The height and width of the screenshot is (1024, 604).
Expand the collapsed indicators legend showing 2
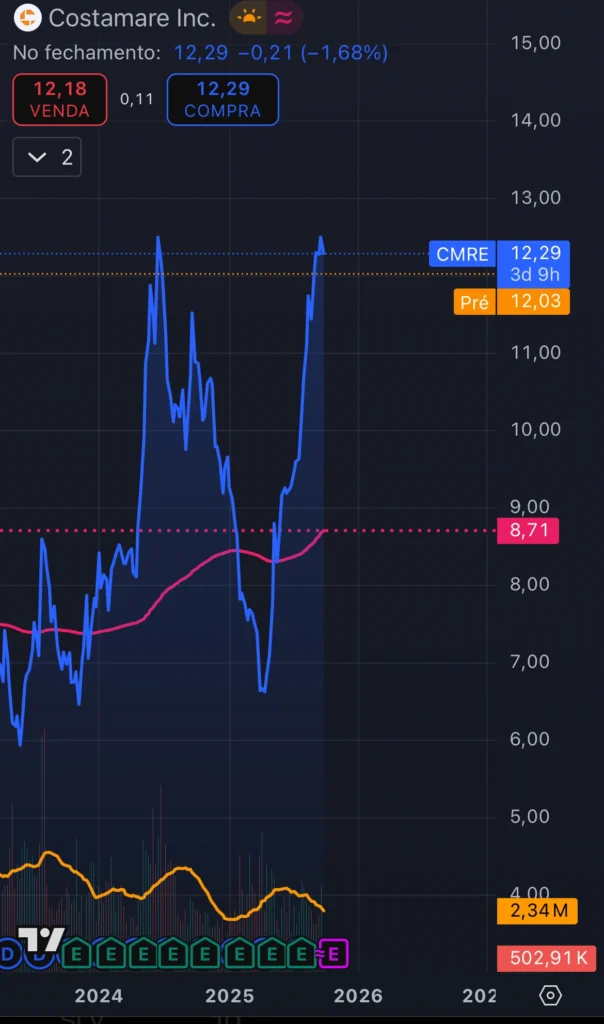[47, 157]
